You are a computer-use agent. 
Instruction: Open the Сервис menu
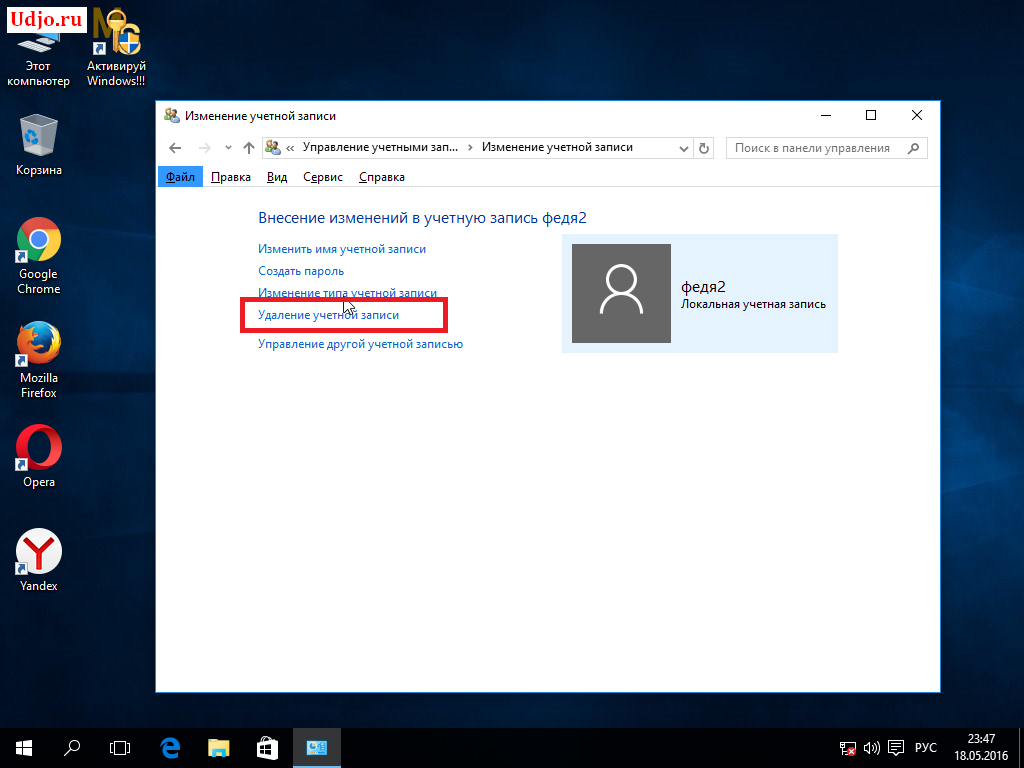point(323,177)
